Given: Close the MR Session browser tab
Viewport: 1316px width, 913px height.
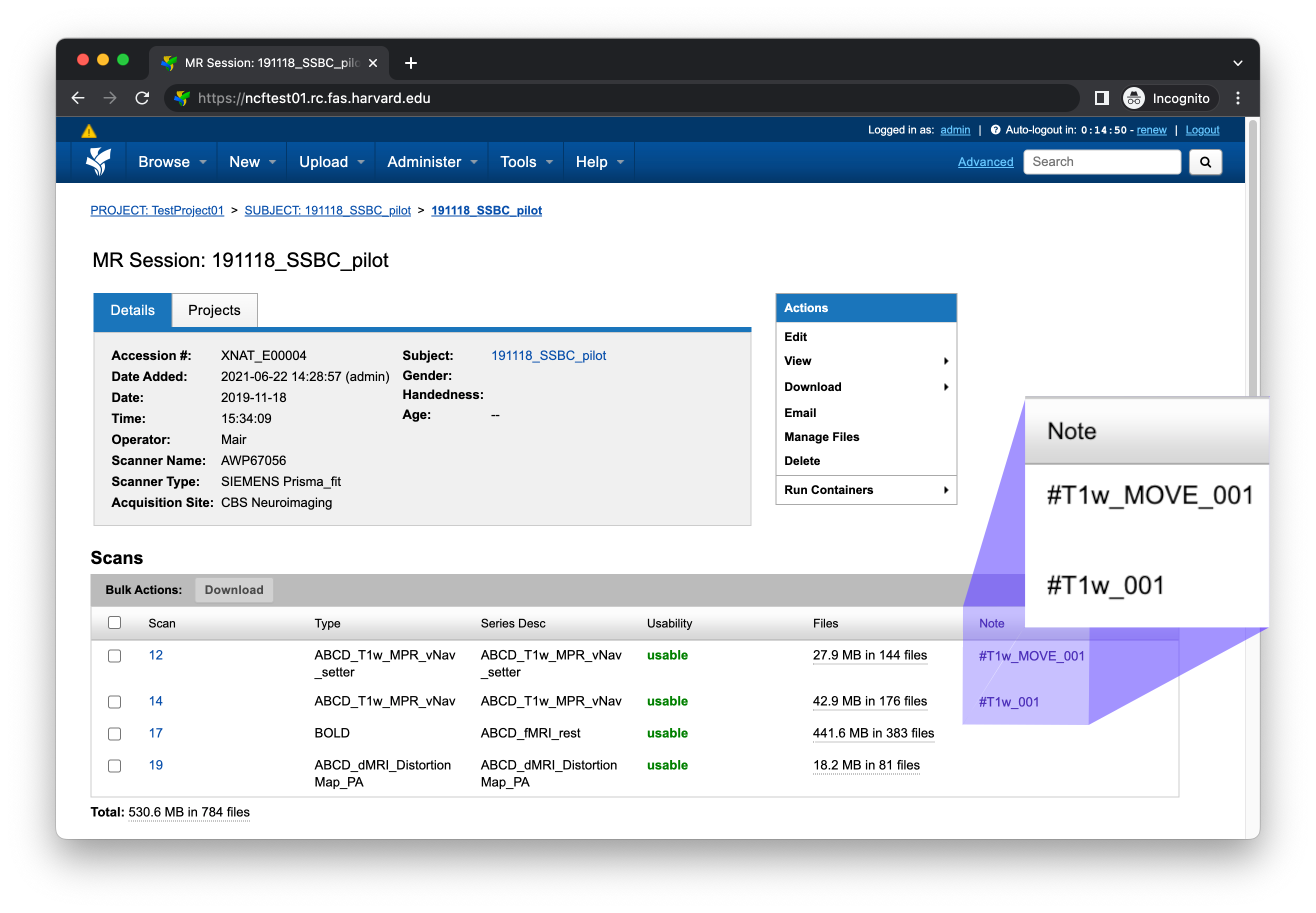Looking at the screenshot, I should [373, 63].
